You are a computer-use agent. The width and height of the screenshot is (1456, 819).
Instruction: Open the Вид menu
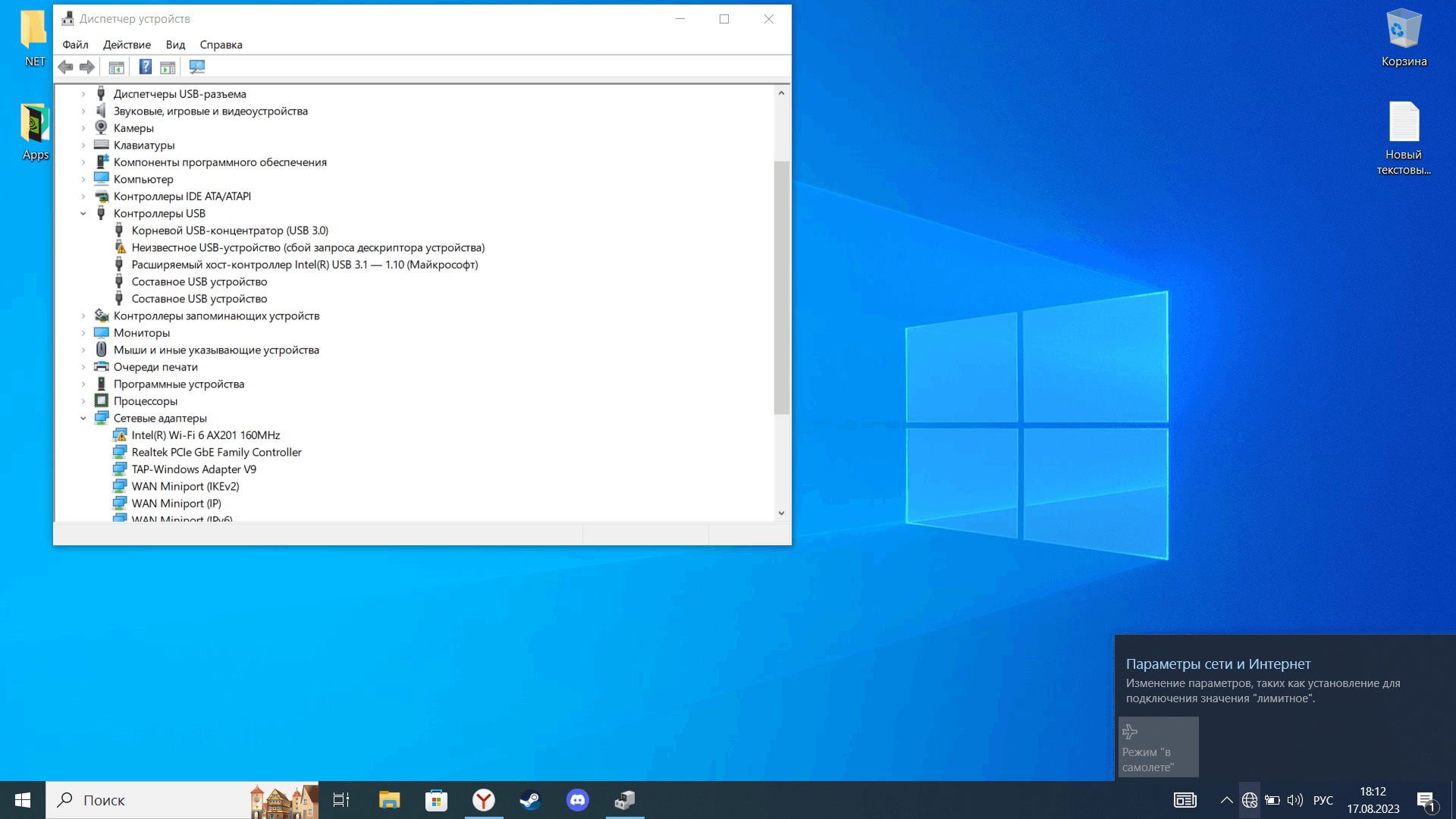point(175,45)
